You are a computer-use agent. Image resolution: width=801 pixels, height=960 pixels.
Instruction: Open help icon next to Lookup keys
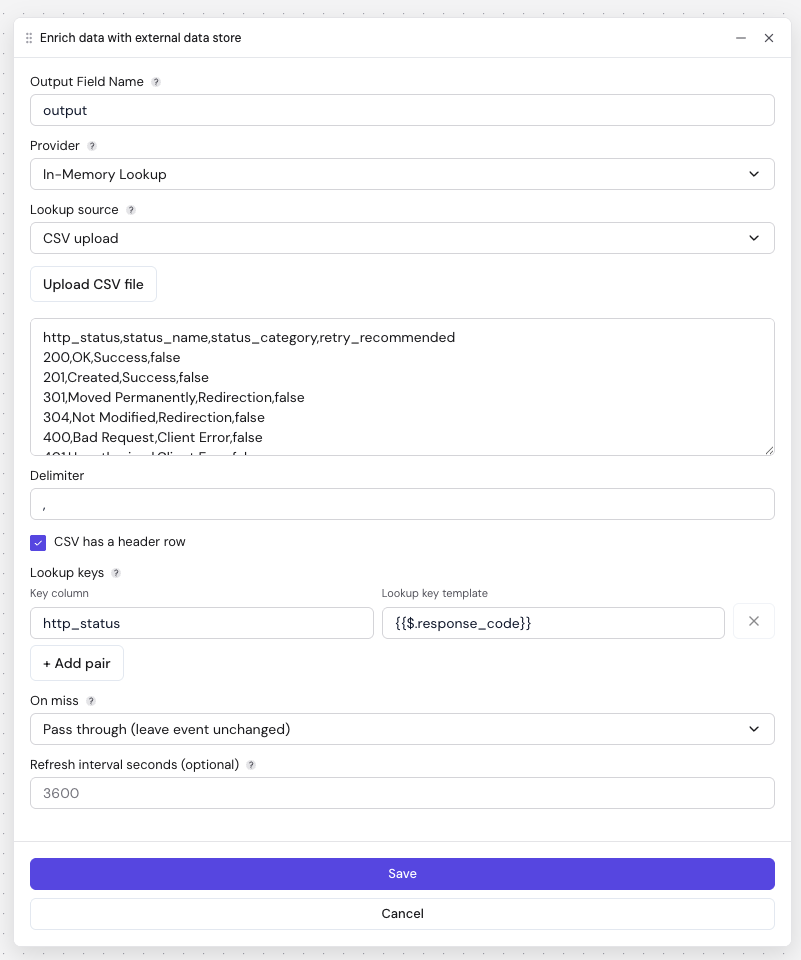click(116, 573)
